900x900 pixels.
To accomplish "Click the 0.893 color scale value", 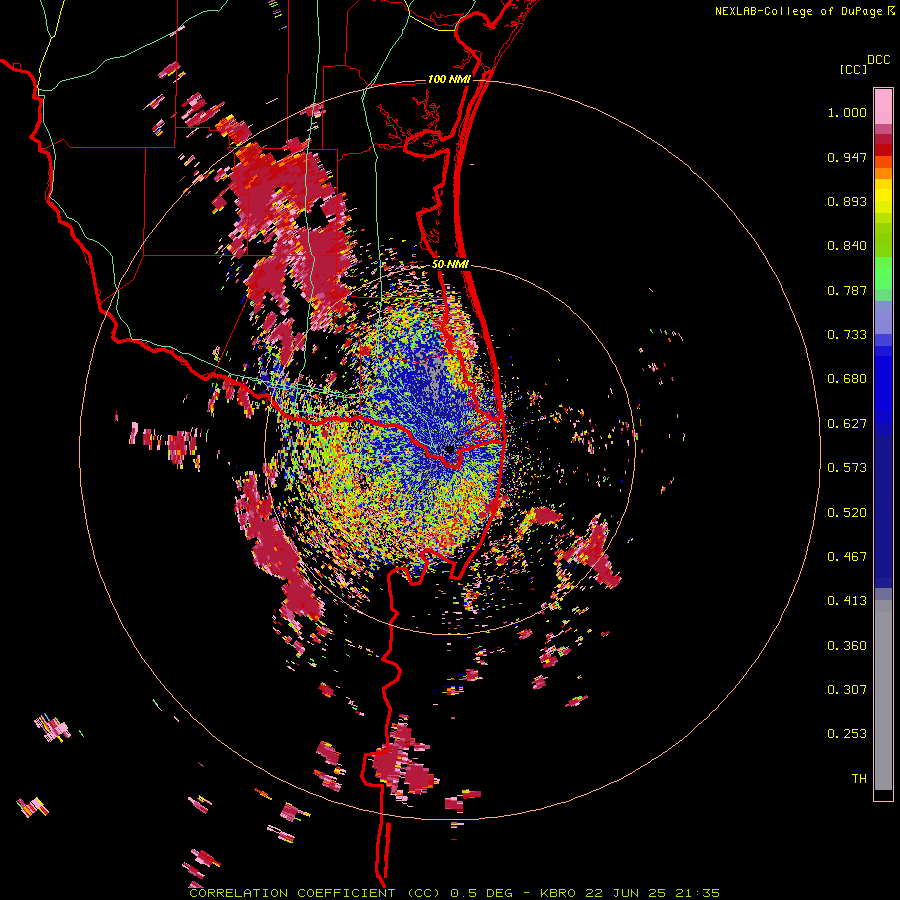I will click(847, 201).
